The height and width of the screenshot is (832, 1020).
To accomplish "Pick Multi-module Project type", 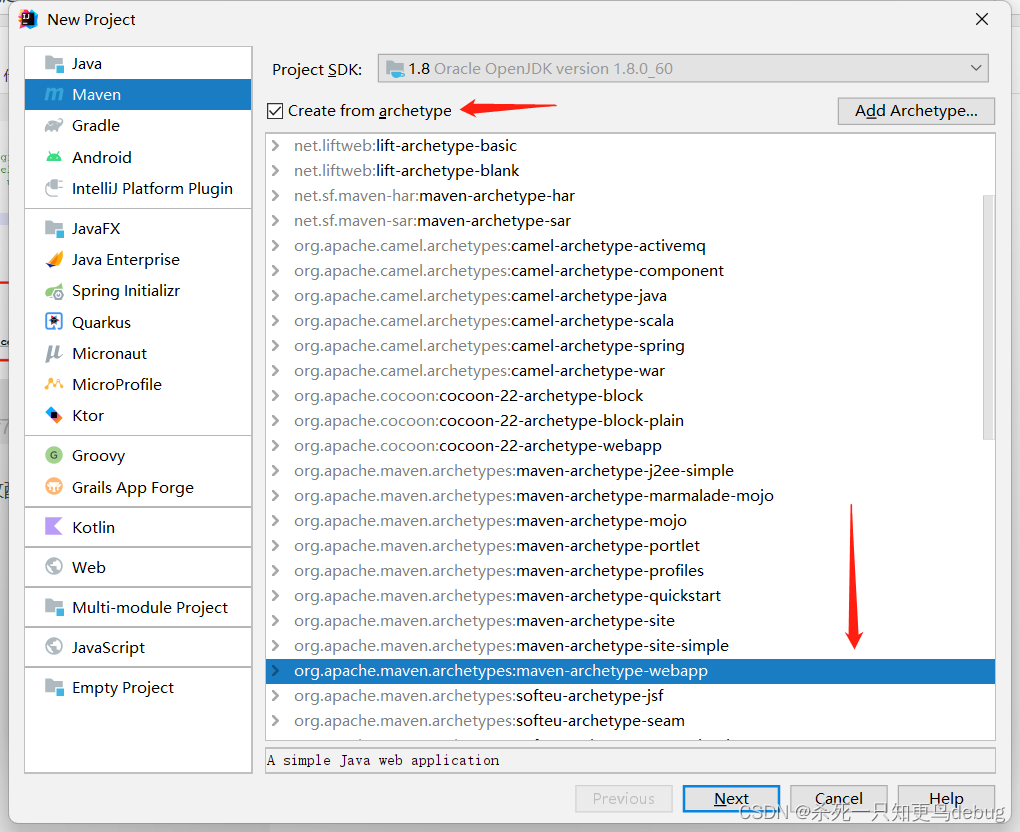I will (x=138, y=608).
